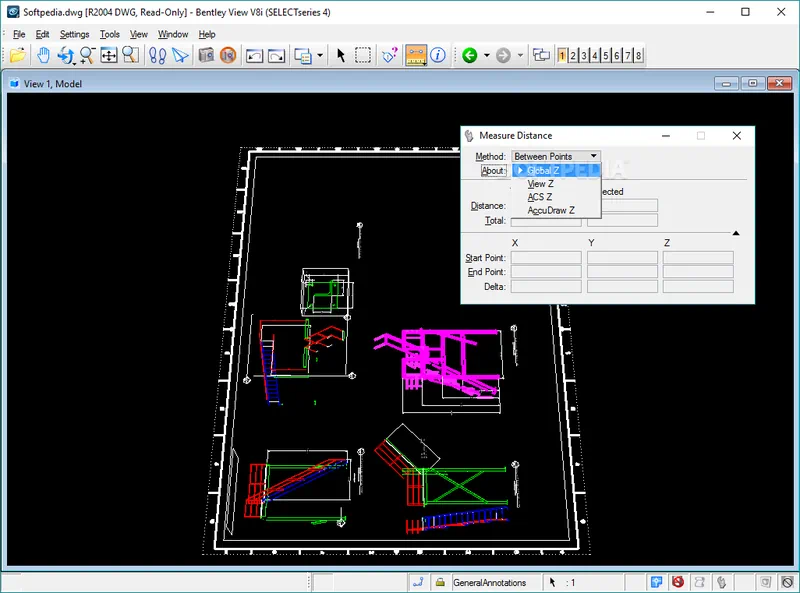This screenshot has height=593, width=800.
Task: Click the Total distance field
Action: pos(546,220)
